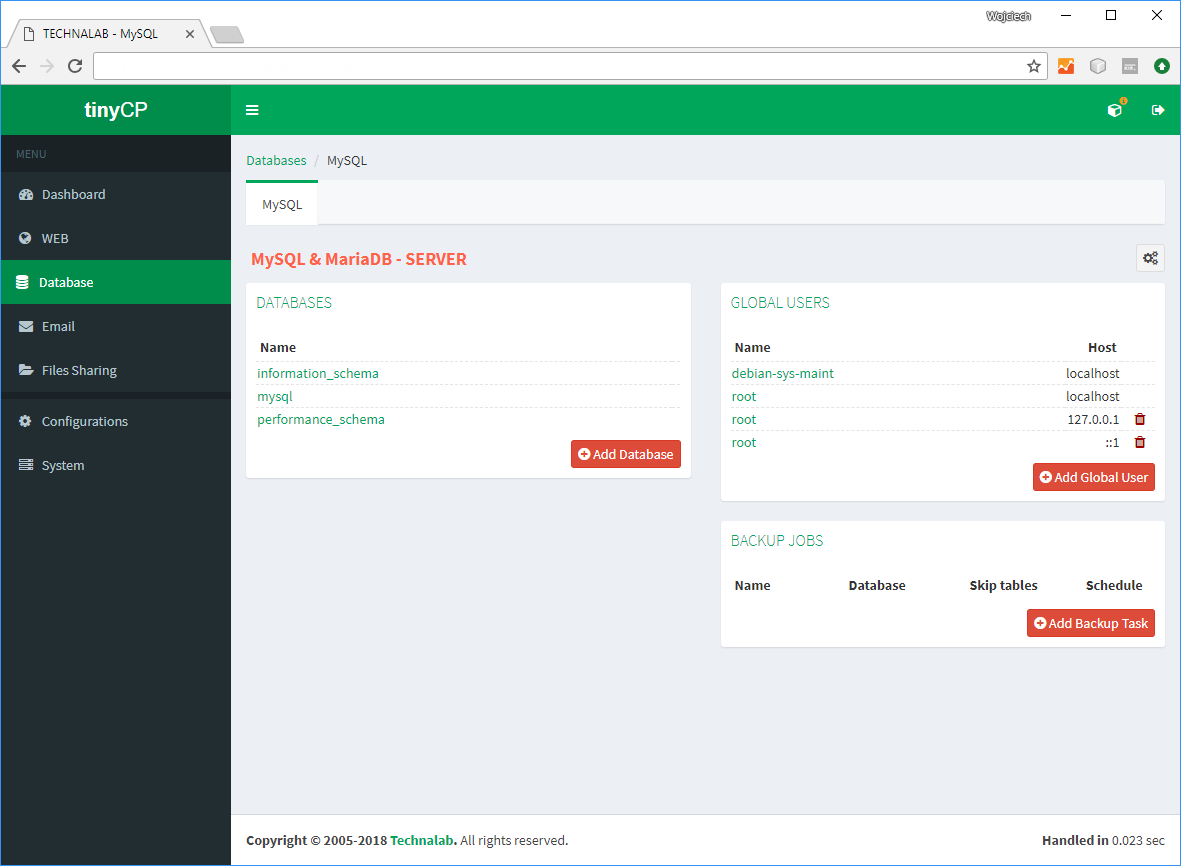This screenshot has width=1181, height=866.
Task: Click the Files Sharing folder icon
Action: (26, 370)
